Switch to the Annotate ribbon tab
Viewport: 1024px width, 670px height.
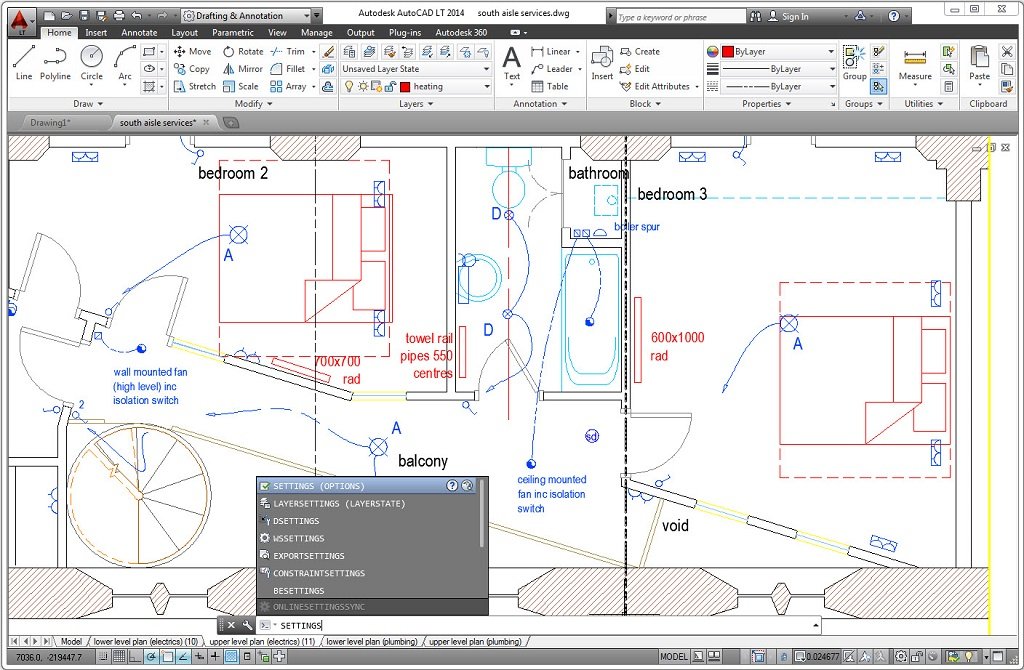139,32
